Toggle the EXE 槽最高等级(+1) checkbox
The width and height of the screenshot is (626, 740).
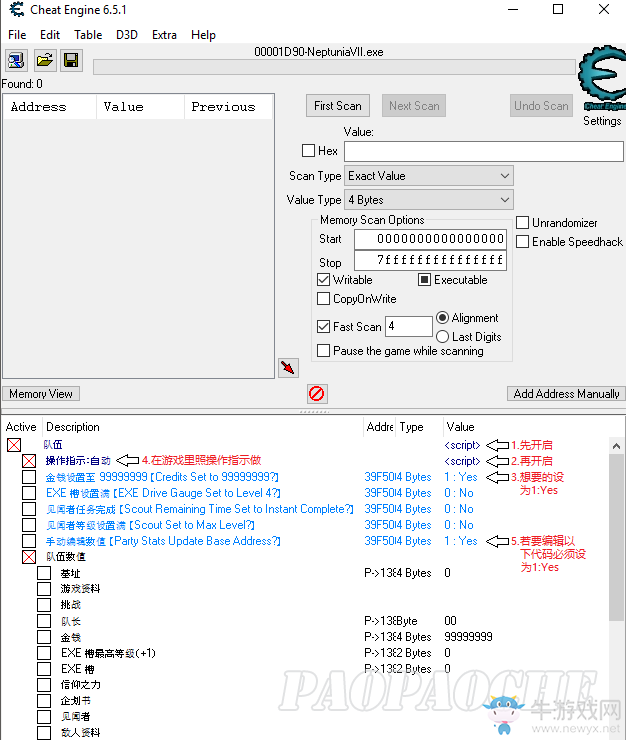(44, 653)
